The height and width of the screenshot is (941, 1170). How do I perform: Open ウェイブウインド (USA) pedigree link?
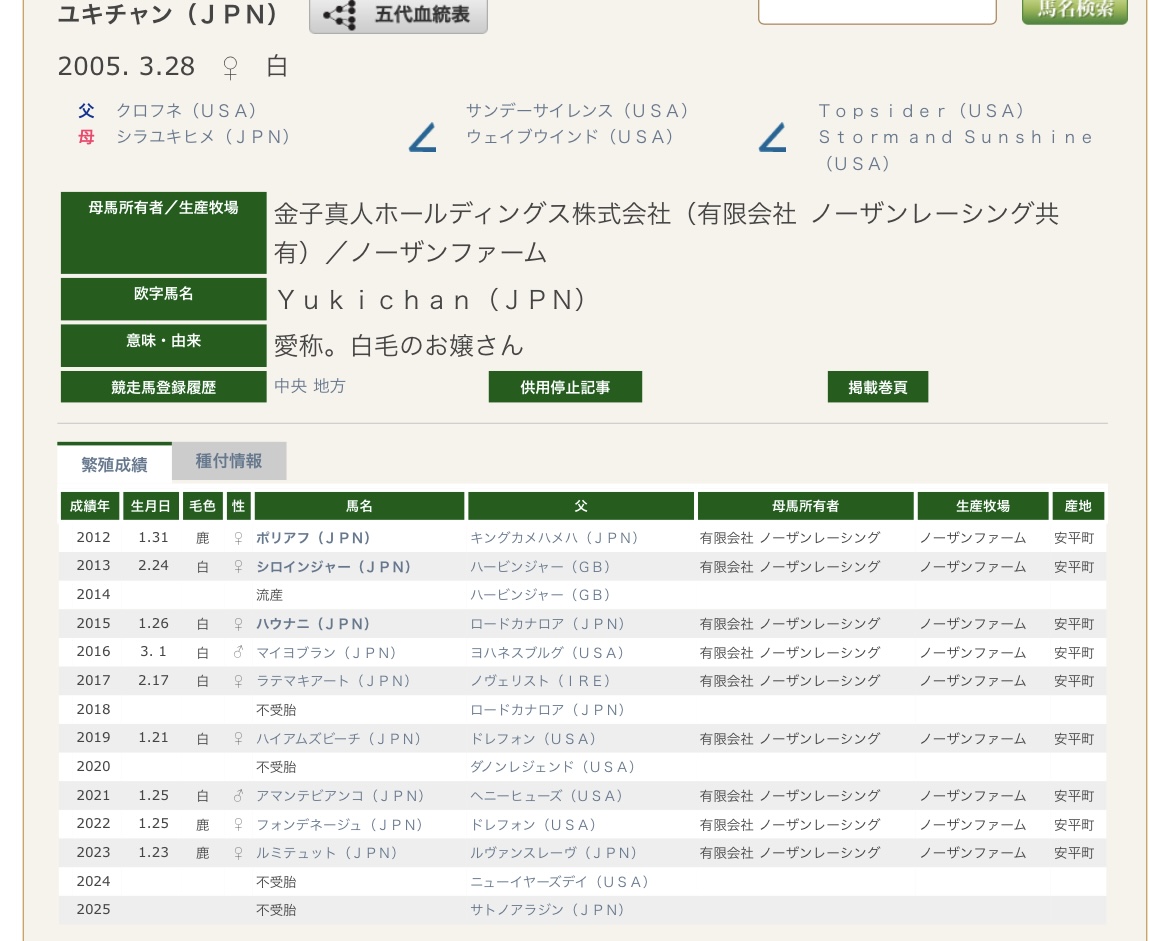(x=569, y=137)
